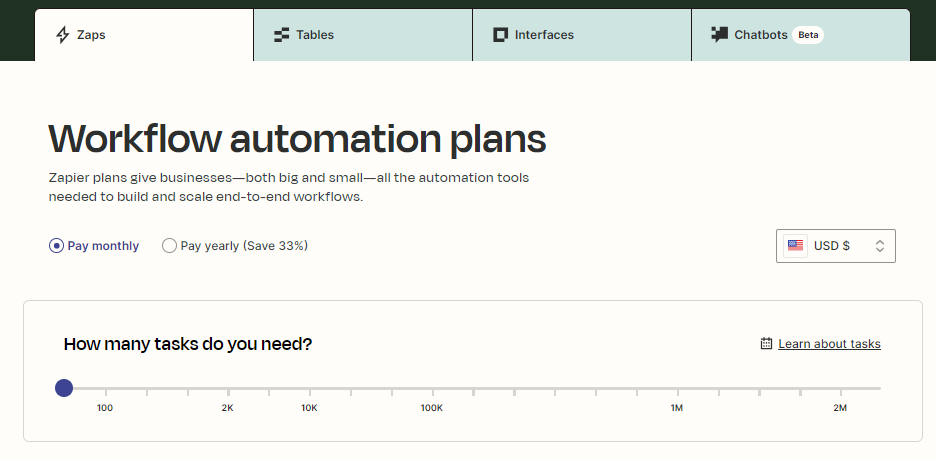This screenshot has height=459, width=936.
Task: Go to the Interfaces tab
Action: [582, 35]
